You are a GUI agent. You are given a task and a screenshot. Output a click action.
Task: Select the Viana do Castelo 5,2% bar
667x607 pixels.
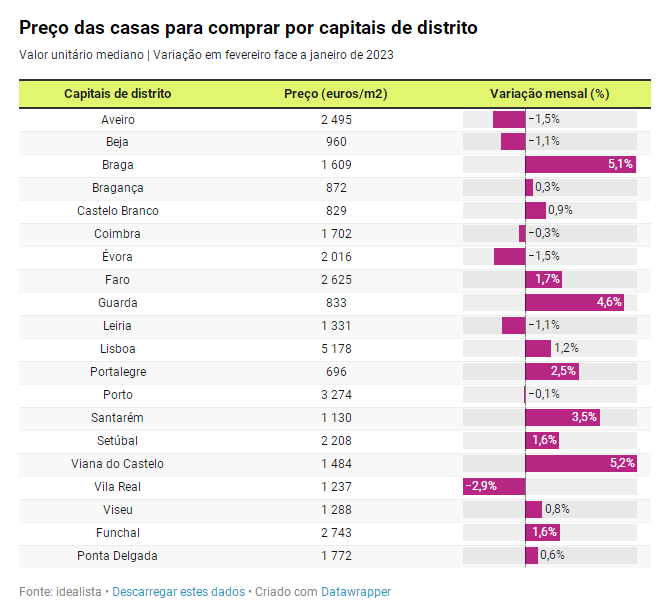coord(580,464)
